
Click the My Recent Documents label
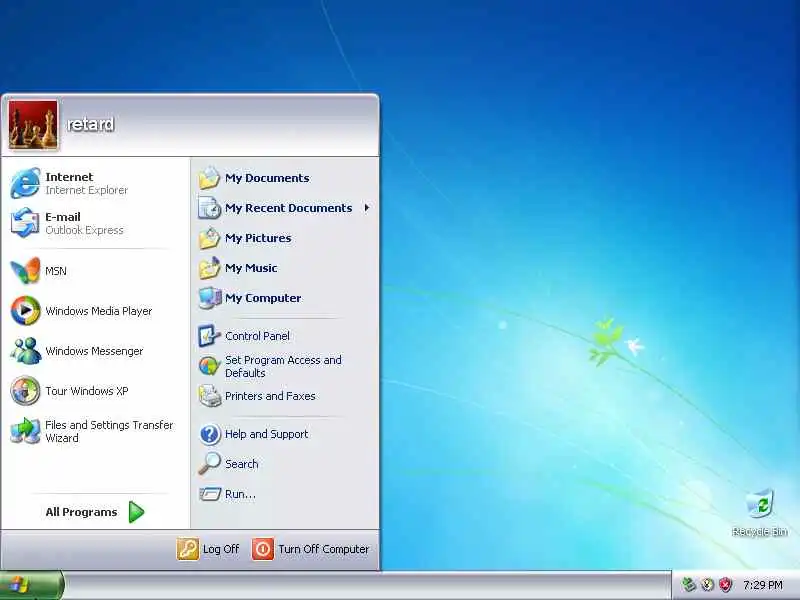[x=288, y=208]
